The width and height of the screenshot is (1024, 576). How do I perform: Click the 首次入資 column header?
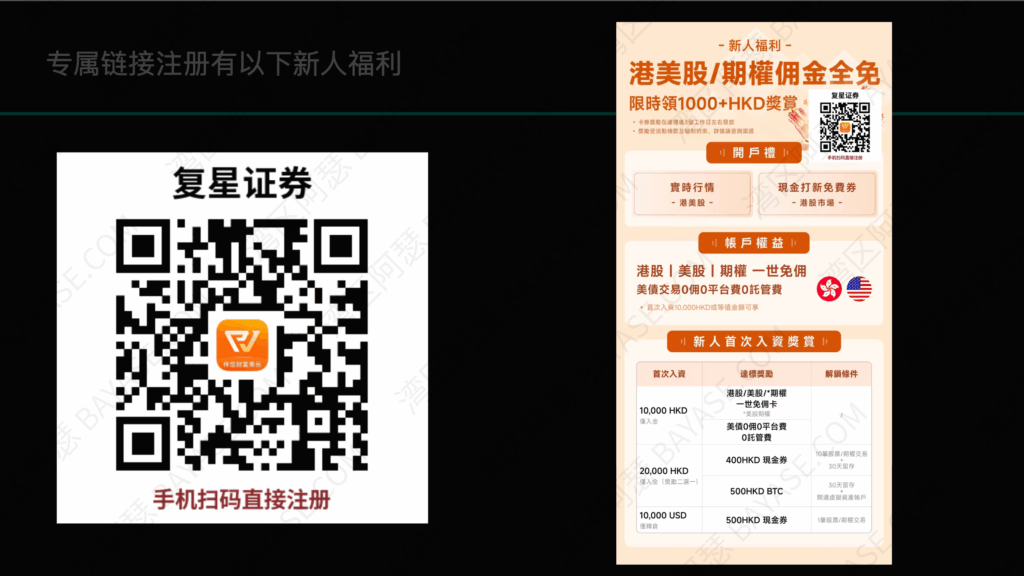(669, 374)
